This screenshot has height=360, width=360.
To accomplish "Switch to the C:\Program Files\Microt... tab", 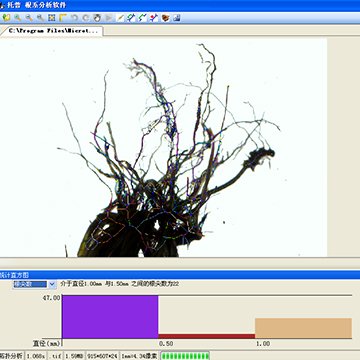I will (52, 31).
